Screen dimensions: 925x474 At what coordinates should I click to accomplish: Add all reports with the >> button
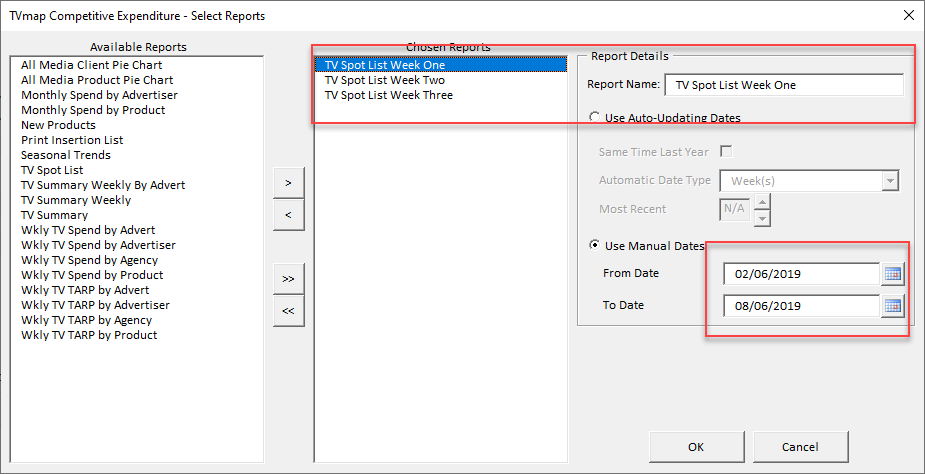click(288, 279)
